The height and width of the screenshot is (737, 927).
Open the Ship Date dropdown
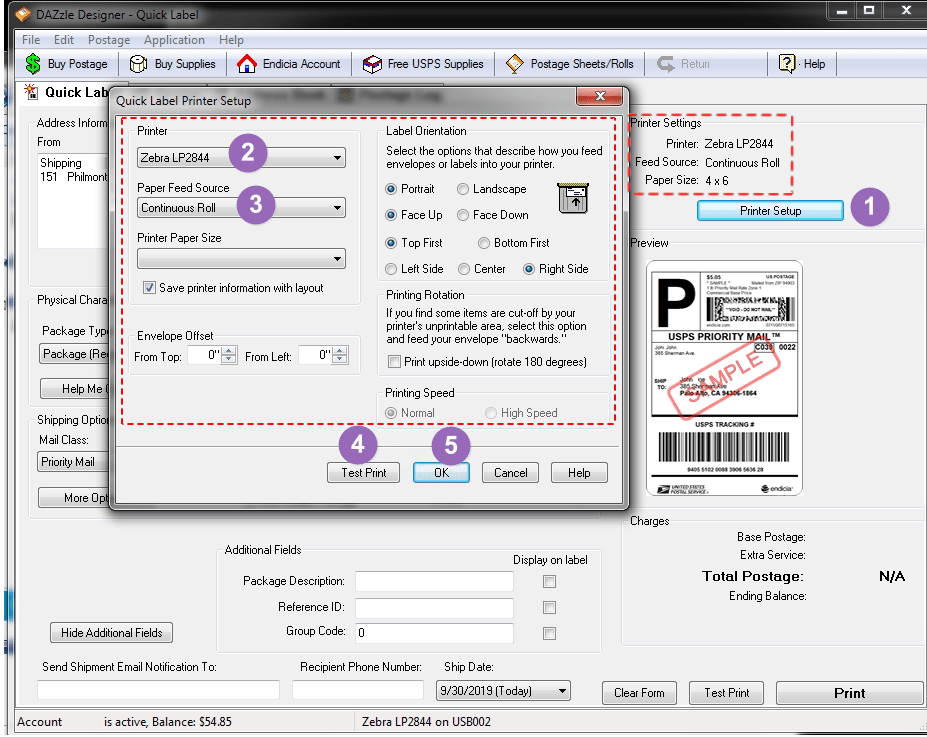[563, 690]
